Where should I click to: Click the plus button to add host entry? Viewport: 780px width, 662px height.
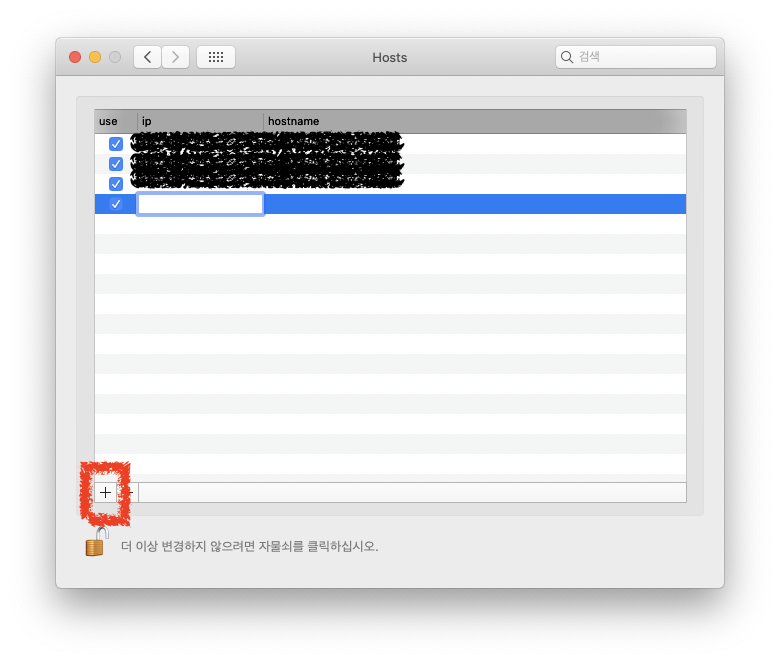tap(105, 492)
